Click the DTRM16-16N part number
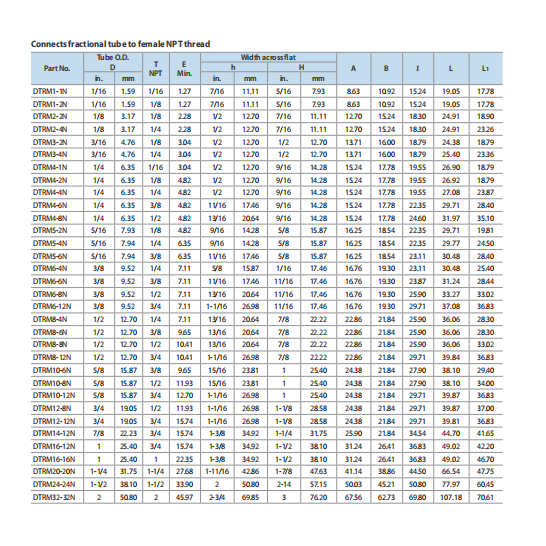This screenshot has width=546, height=546. click(x=54, y=459)
